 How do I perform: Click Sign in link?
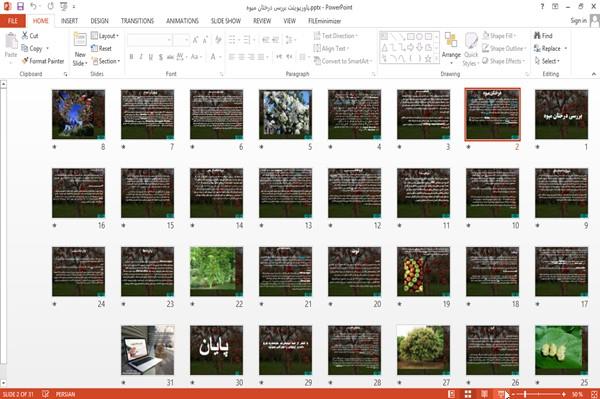tap(578, 21)
